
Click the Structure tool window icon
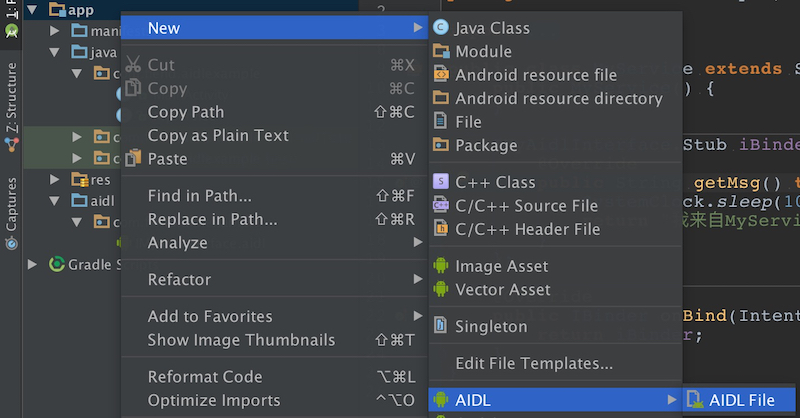tap(11, 145)
